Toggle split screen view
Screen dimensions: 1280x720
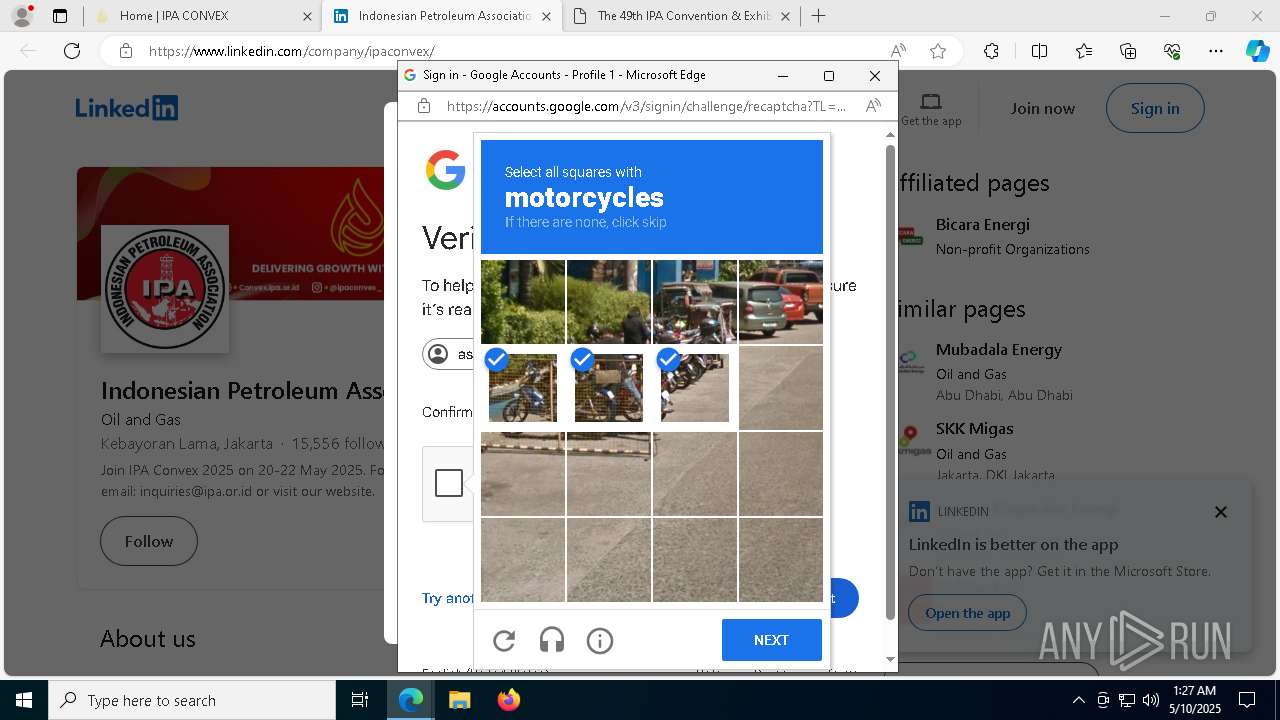pyautogui.click(x=1039, y=51)
